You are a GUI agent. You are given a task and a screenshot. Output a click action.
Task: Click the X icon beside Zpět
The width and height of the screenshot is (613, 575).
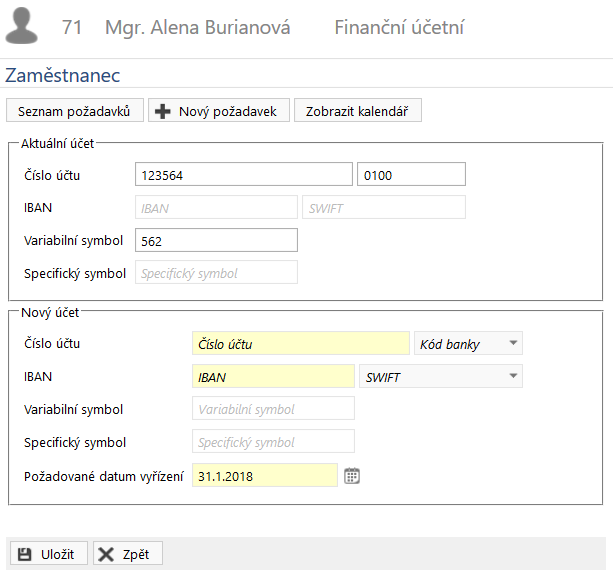tap(106, 554)
